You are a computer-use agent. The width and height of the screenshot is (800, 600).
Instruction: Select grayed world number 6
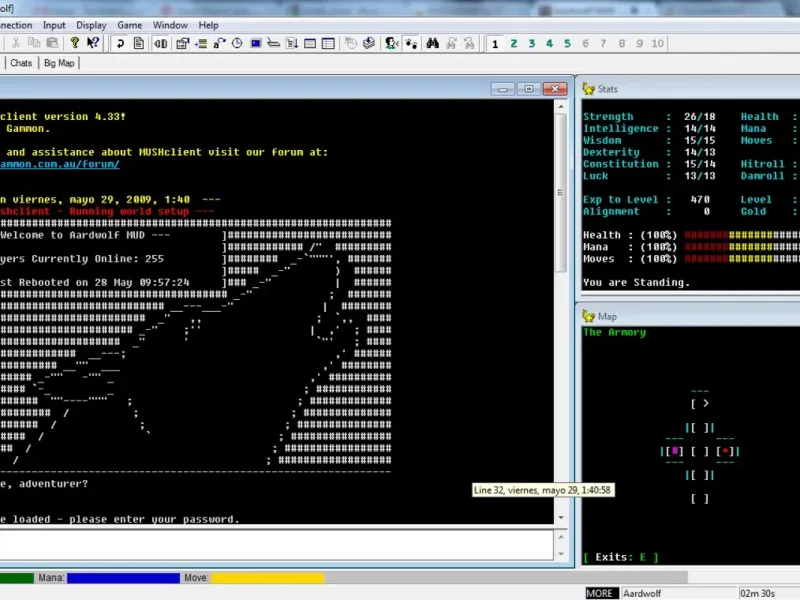point(585,44)
